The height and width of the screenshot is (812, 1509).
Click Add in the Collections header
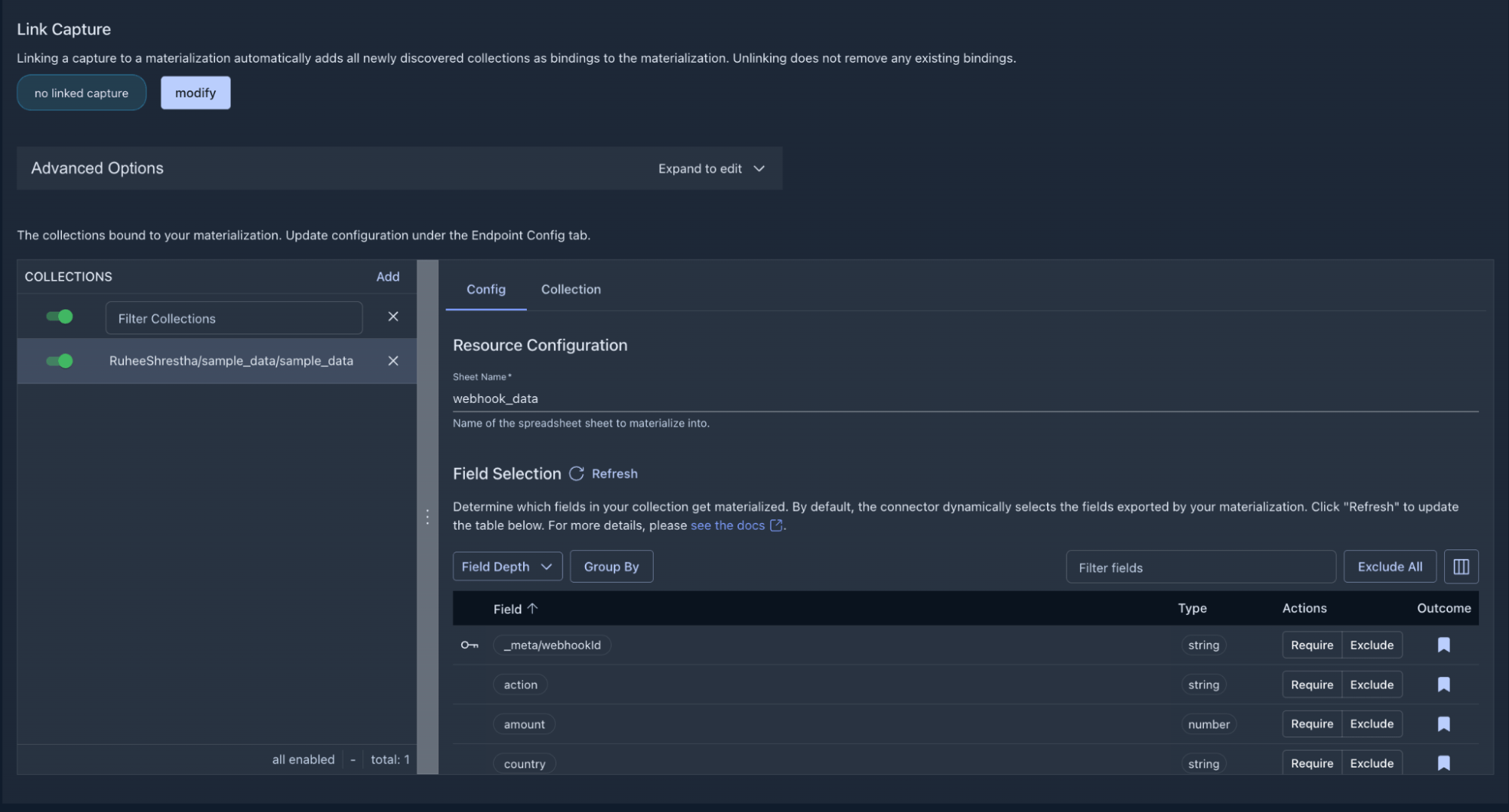click(x=388, y=277)
